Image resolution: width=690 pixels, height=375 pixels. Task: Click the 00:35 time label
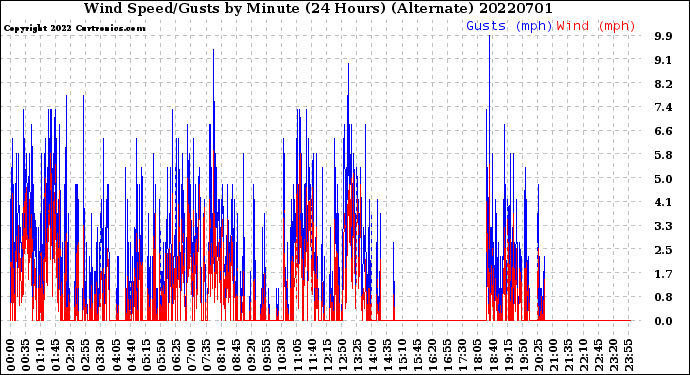(x=26, y=355)
